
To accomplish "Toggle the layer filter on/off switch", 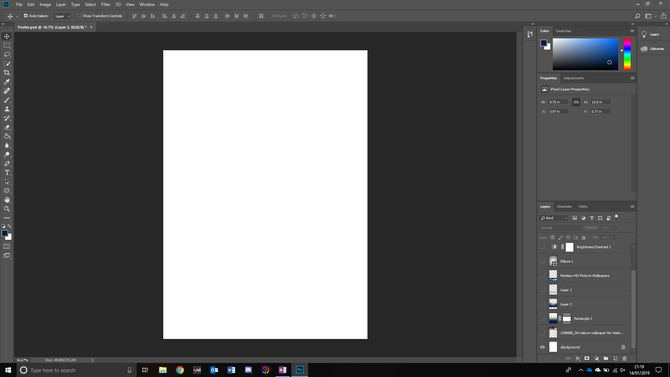I will (x=617, y=217).
